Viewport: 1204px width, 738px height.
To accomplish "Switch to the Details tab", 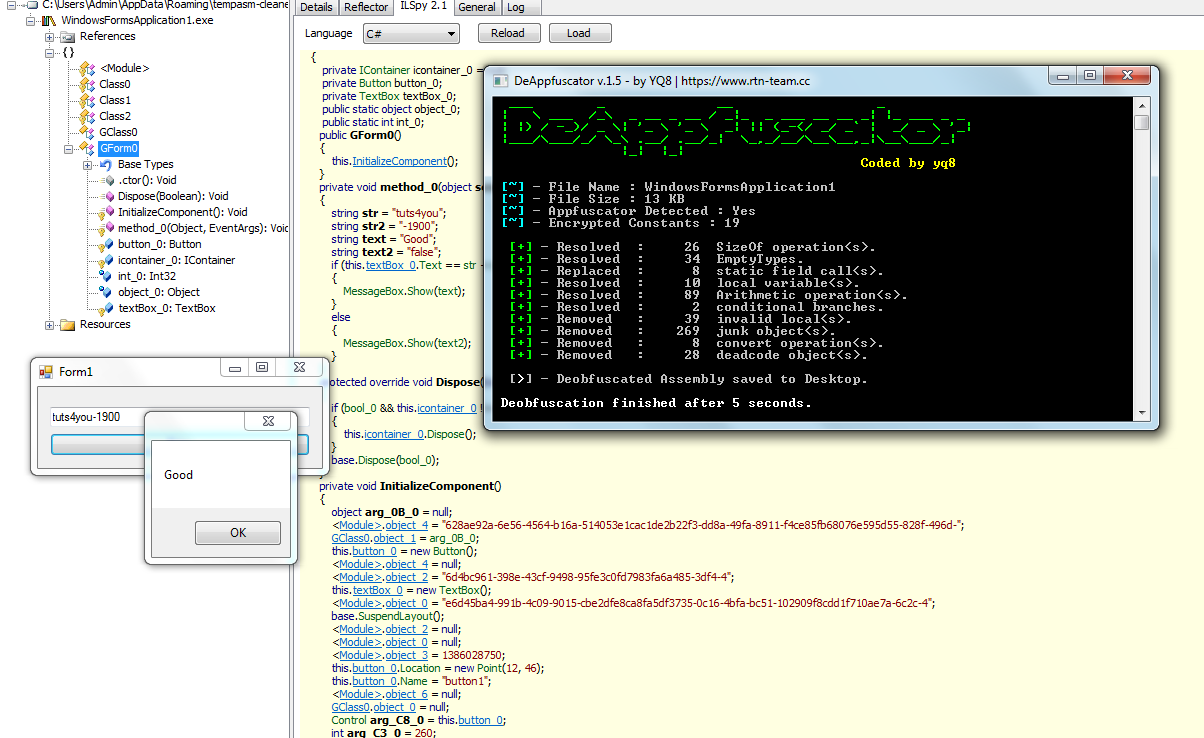I will (x=316, y=7).
